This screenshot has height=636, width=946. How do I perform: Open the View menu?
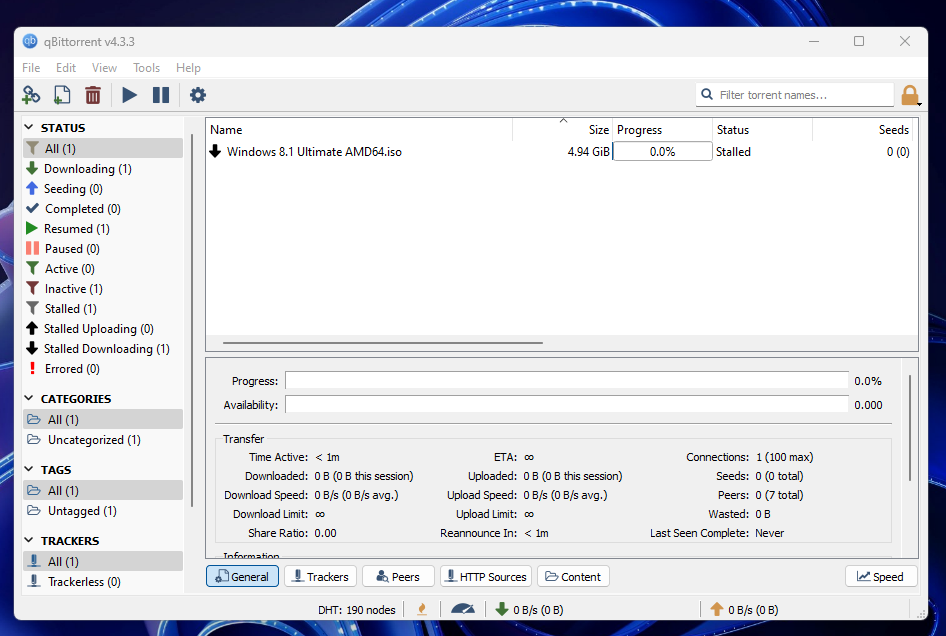104,68
